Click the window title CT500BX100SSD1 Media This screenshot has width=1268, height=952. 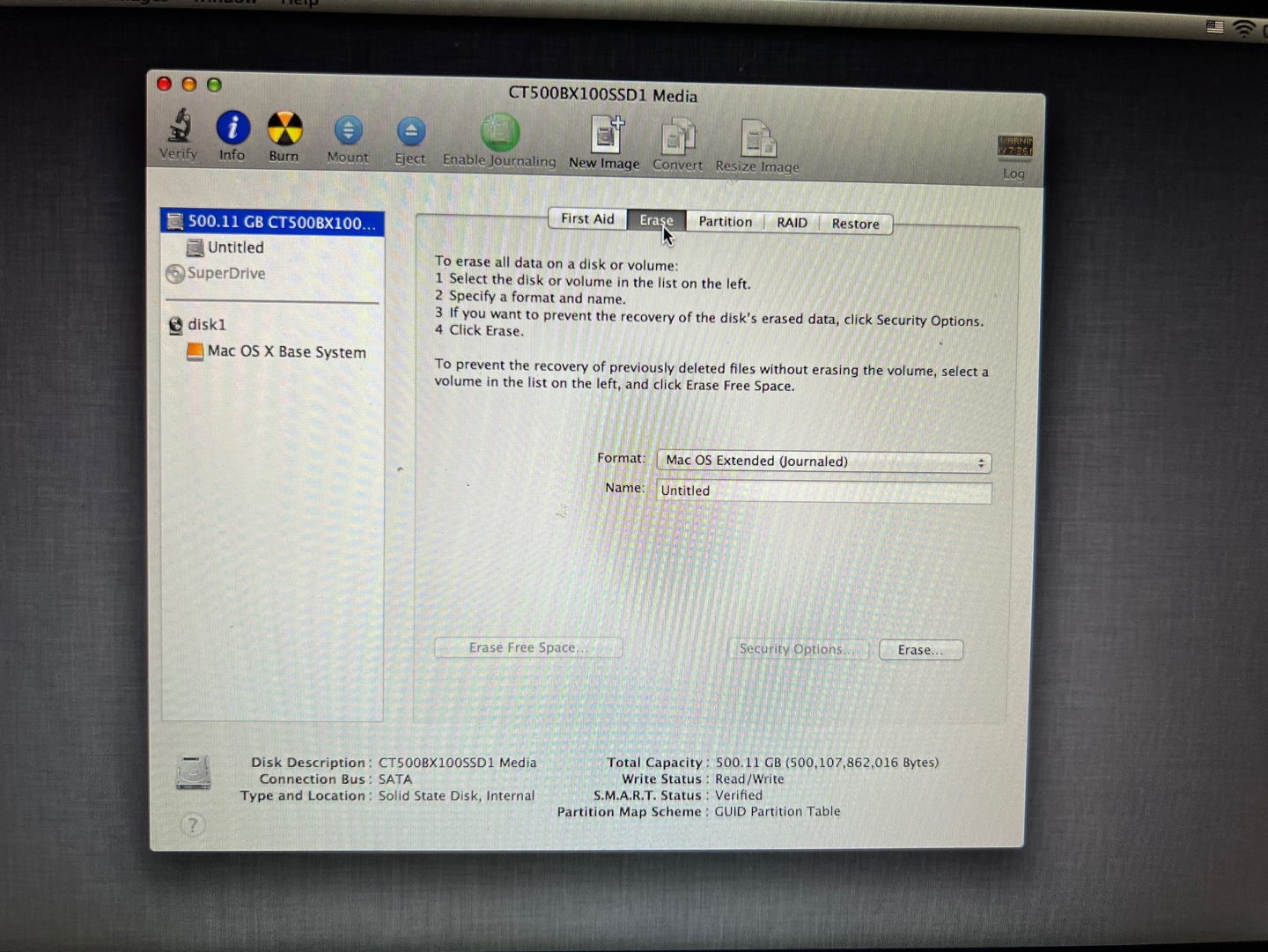pyautogui.click(x=603, y=95)
